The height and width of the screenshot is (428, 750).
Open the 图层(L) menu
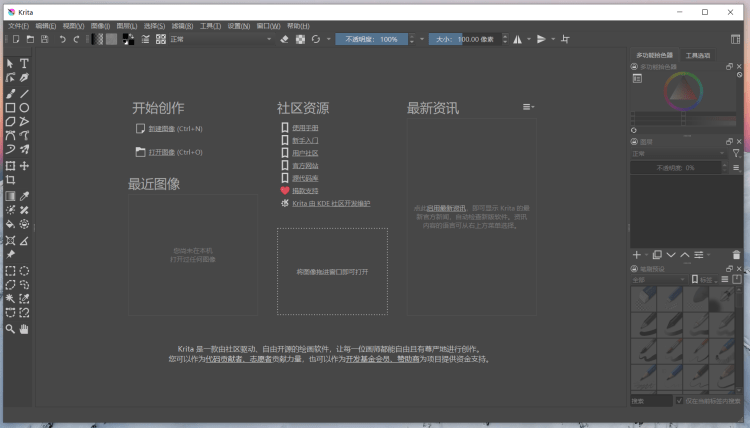(127, 26)
